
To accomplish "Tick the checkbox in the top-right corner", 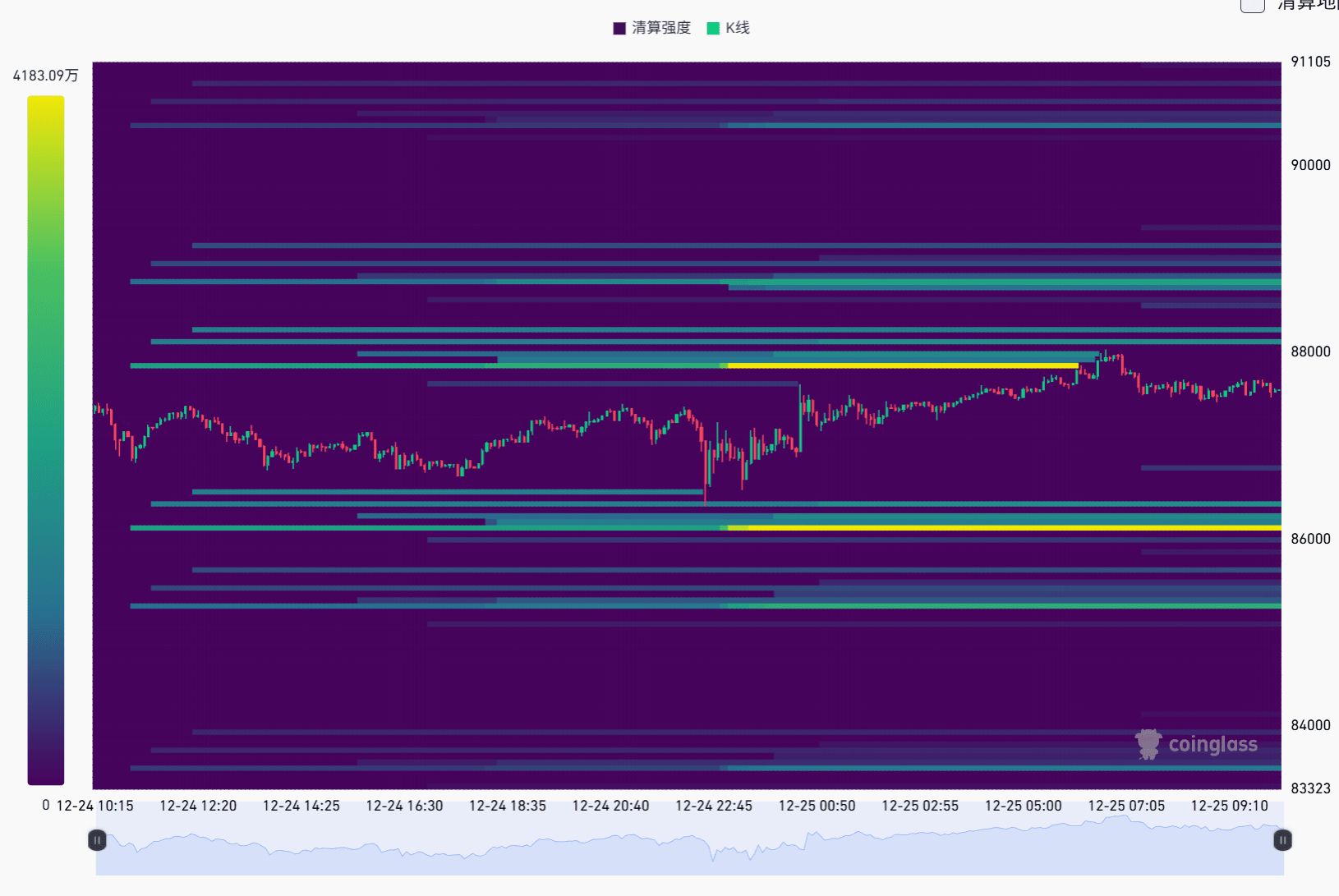I will (x=1252, y=6).
